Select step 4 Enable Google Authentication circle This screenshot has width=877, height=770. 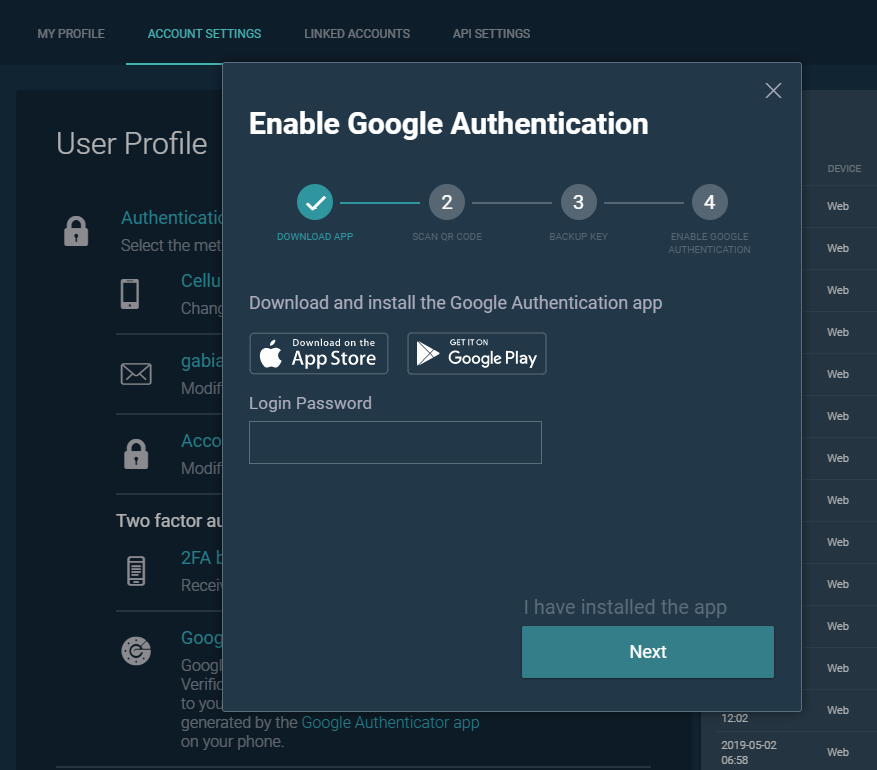tap(710, 202)
